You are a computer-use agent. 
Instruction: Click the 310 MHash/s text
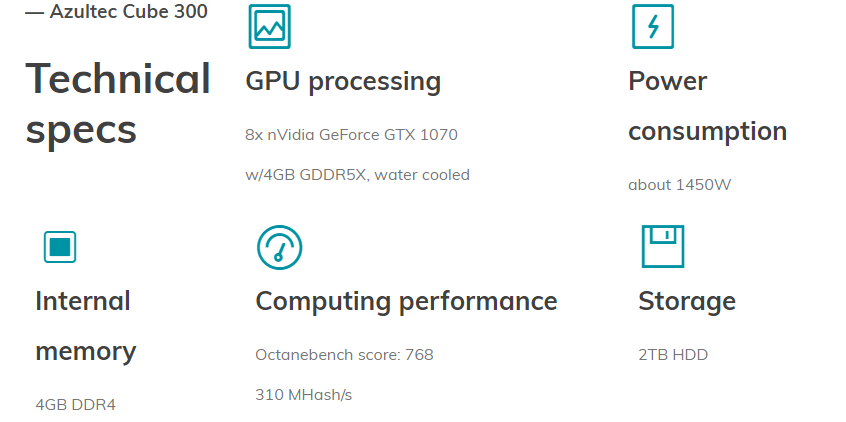(x=303, y=395)
